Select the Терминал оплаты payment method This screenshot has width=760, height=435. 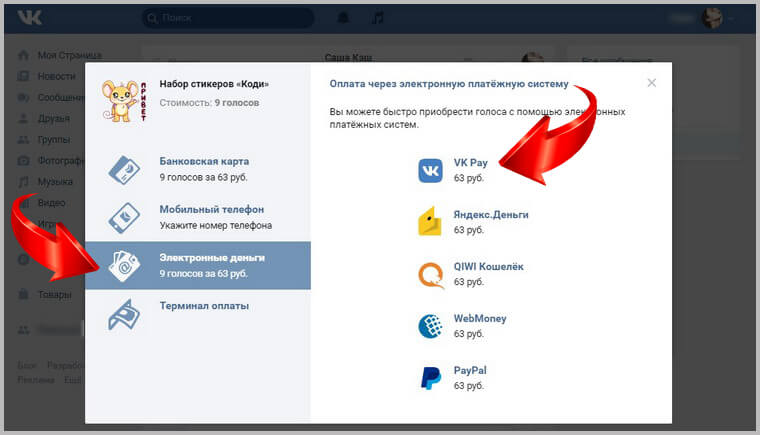[x=198, y=313]
